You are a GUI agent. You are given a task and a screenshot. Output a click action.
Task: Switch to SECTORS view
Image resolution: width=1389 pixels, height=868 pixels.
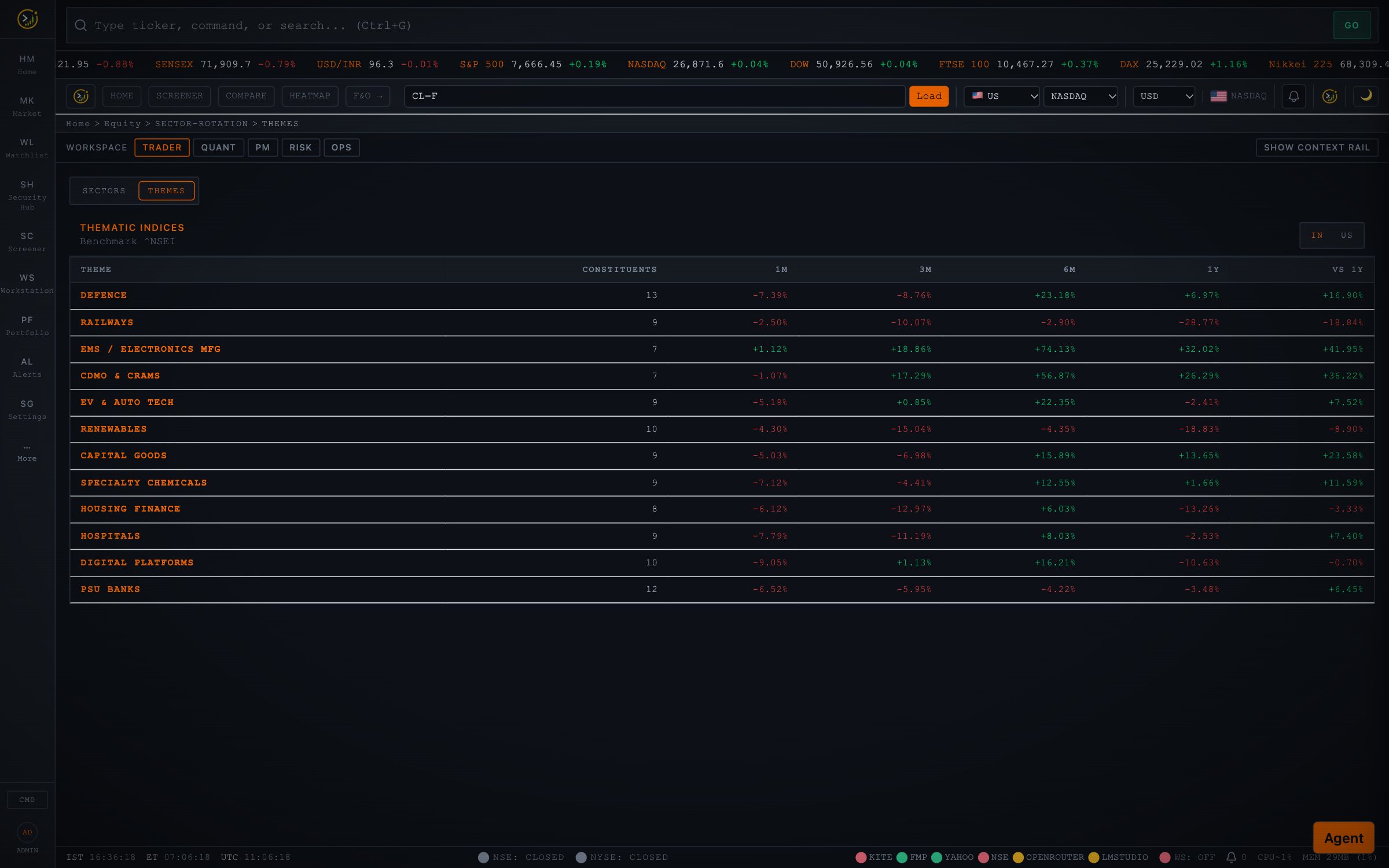[104, 191]
